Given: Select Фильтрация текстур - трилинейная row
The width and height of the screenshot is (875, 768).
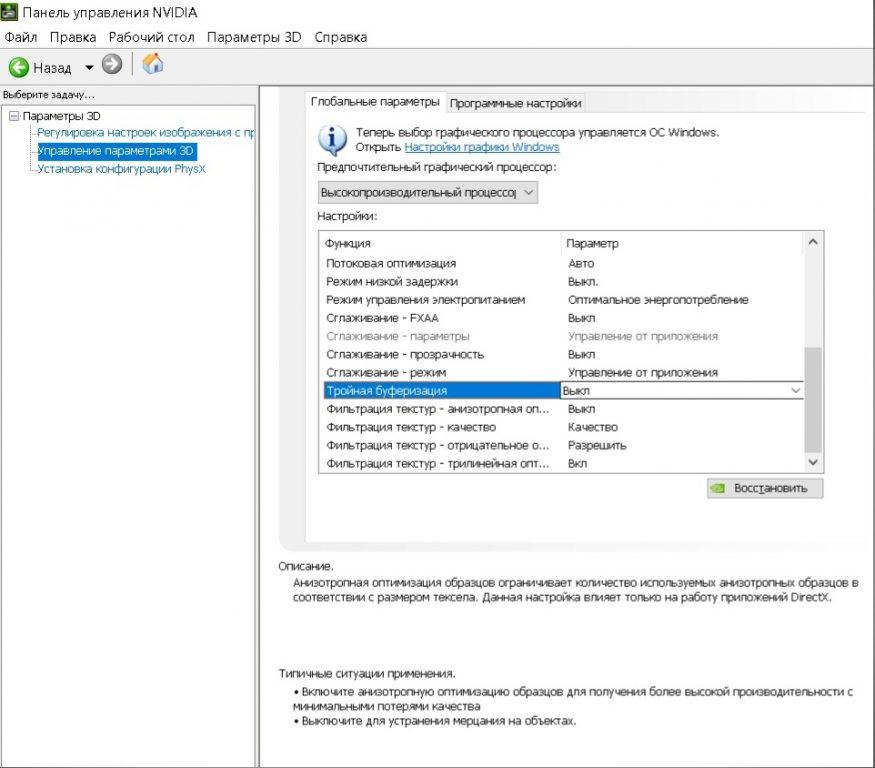Looking at the screenshot, I should pyautogui.click(x=564, y=463).
